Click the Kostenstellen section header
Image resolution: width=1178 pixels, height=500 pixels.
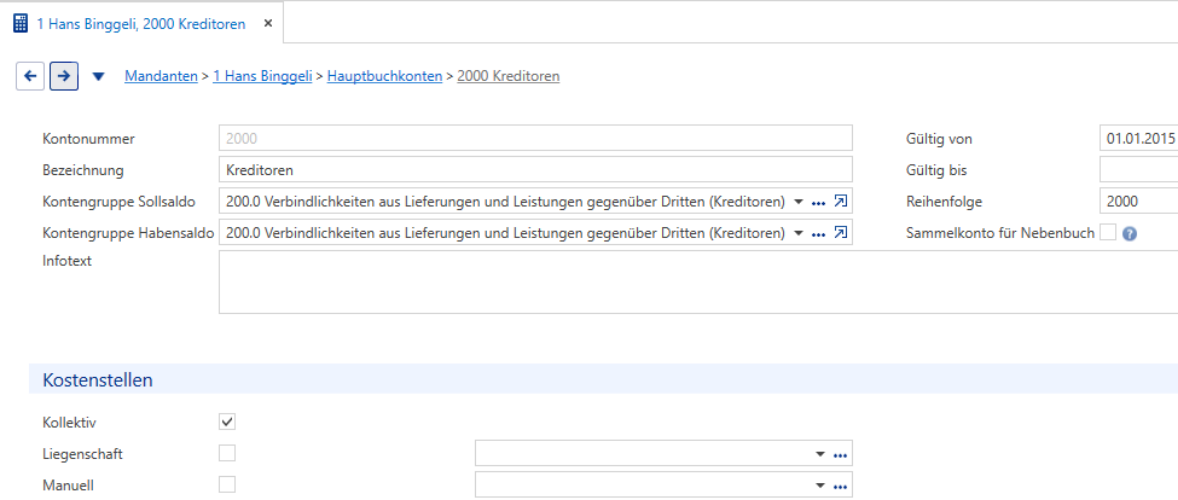point(603,380)
